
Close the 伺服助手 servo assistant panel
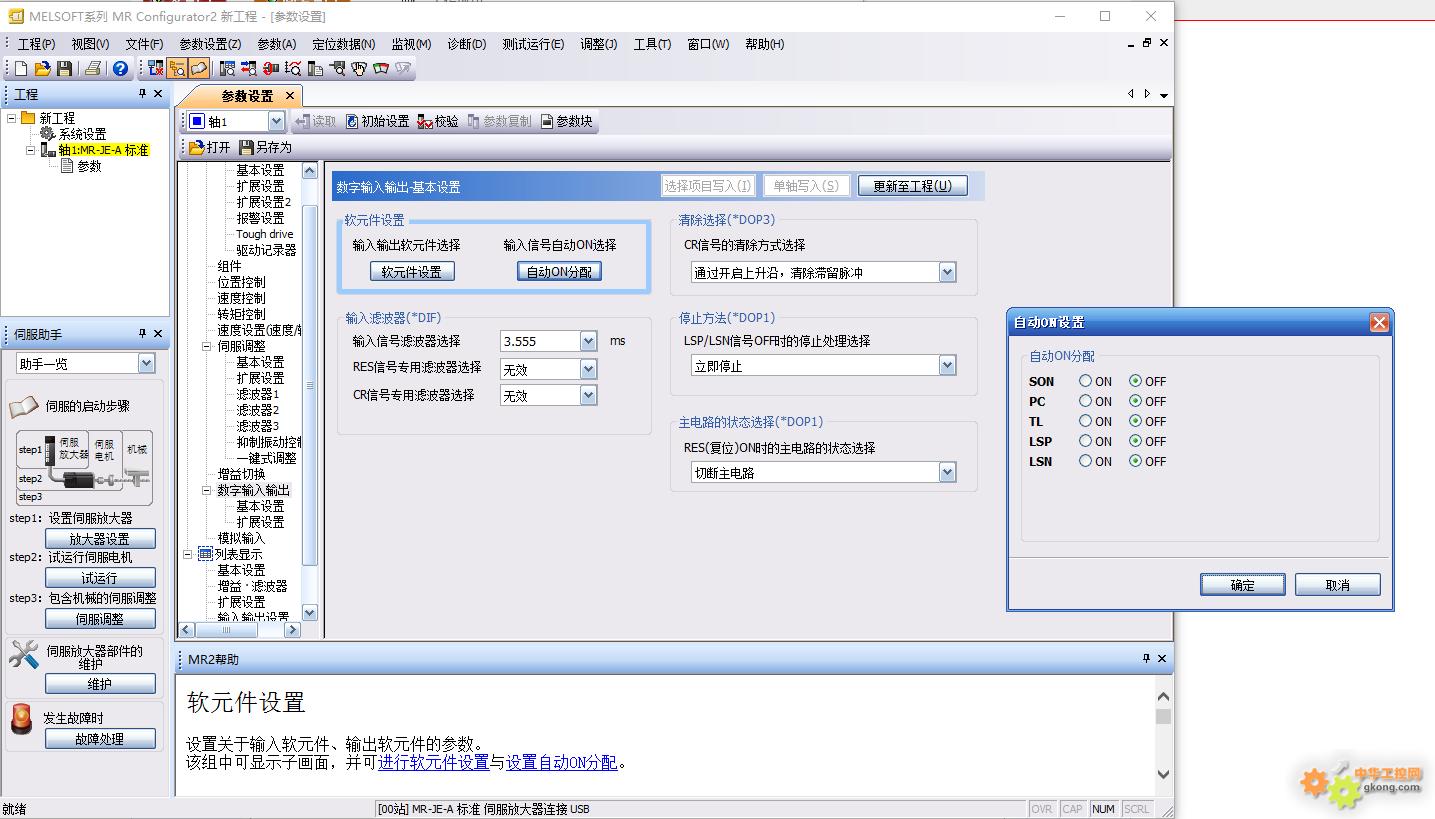tap(158, 333)
